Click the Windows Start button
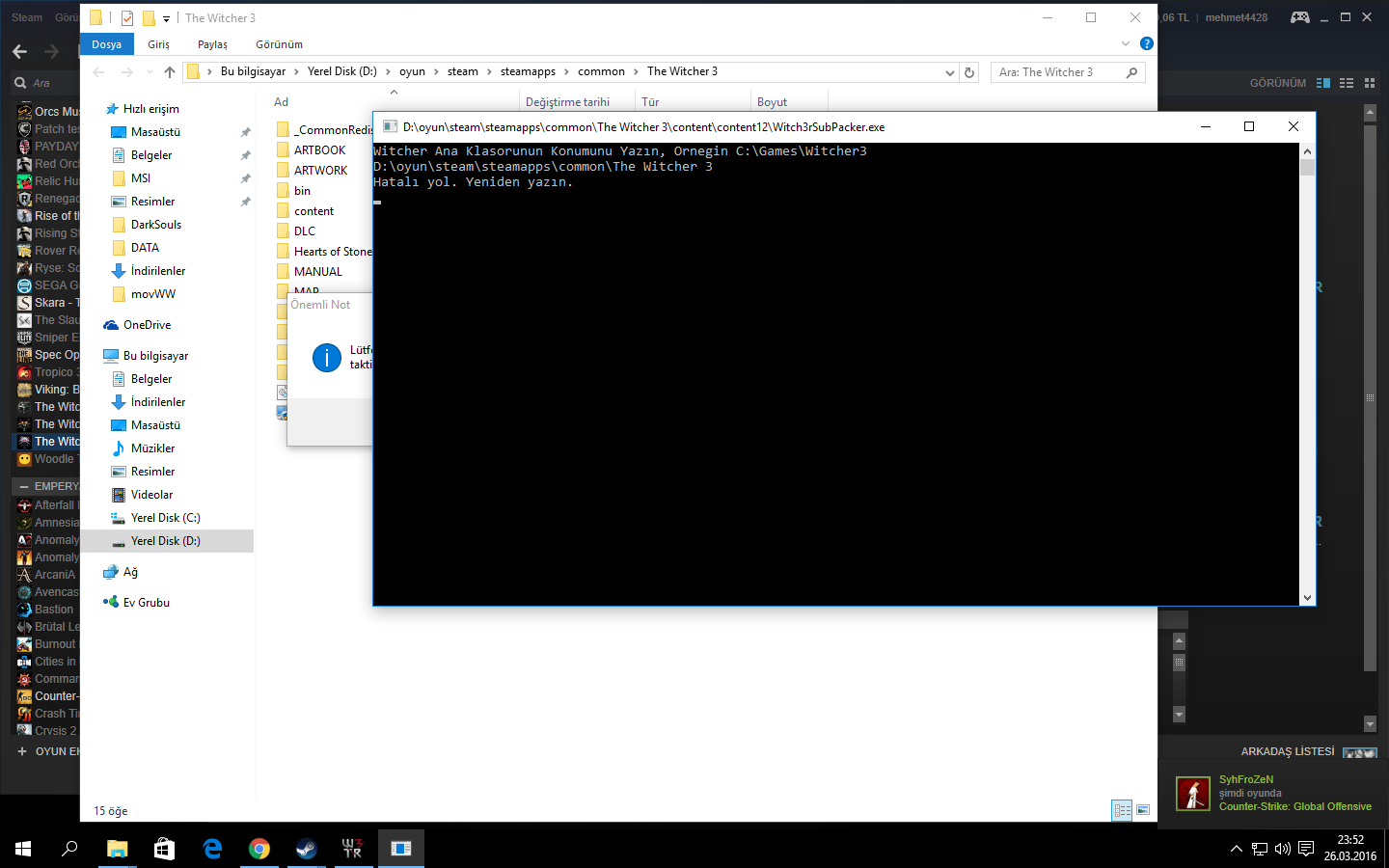The image size is (1389, 868). (23, 849)
